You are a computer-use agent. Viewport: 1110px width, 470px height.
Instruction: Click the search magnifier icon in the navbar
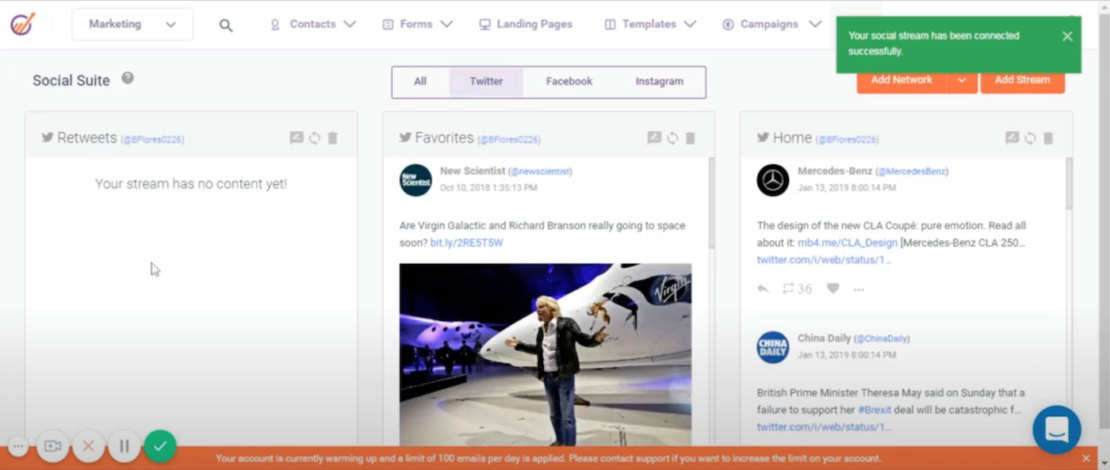(x=226, y=25)
